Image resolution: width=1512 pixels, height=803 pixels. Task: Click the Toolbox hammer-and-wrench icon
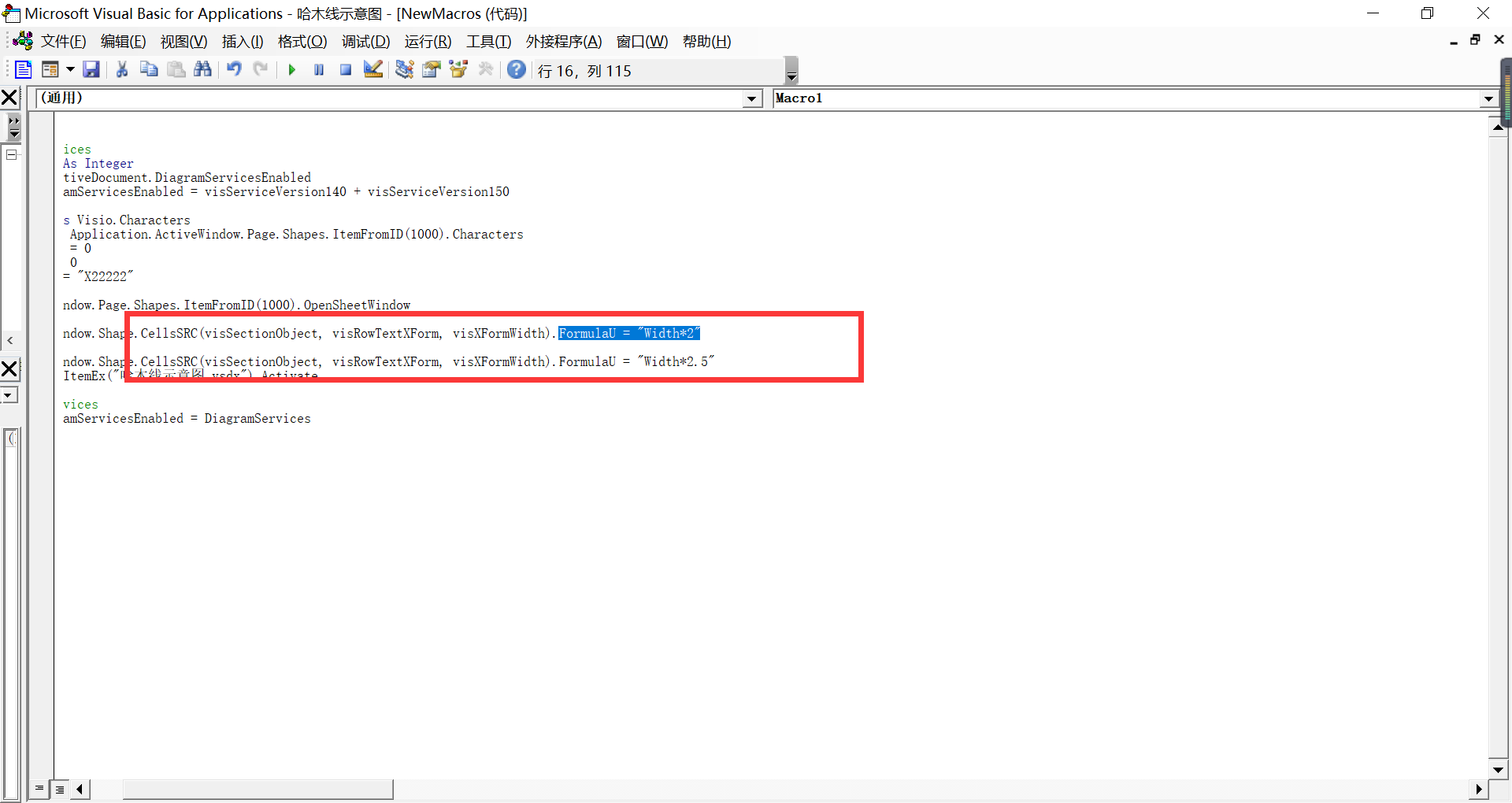tap(486, 70)
